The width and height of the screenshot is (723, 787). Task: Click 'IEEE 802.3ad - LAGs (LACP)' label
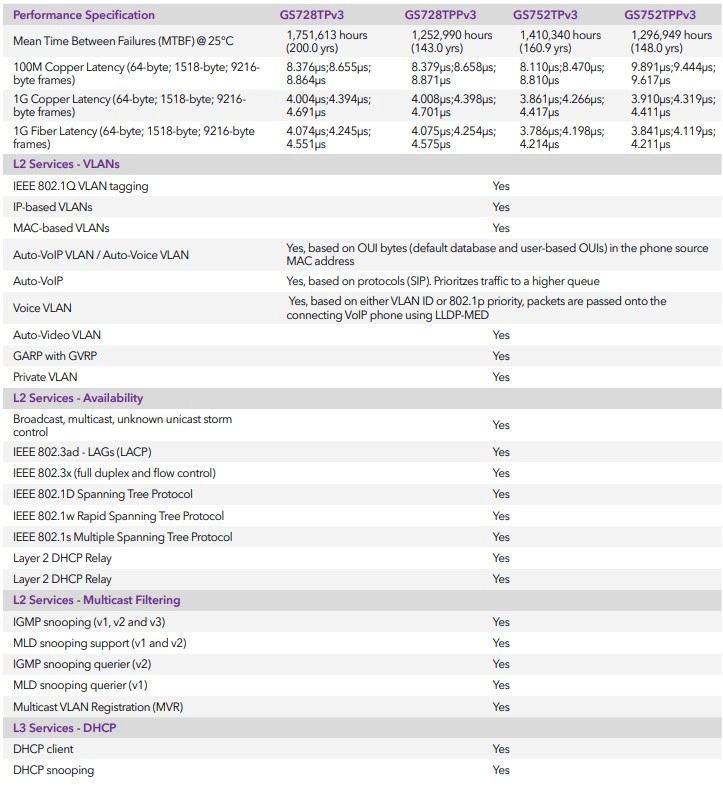pos(82,452)
